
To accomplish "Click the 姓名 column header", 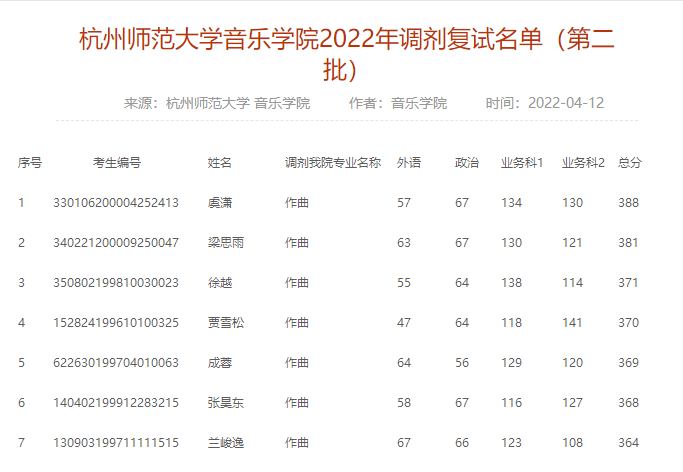I will click(220, 163).
